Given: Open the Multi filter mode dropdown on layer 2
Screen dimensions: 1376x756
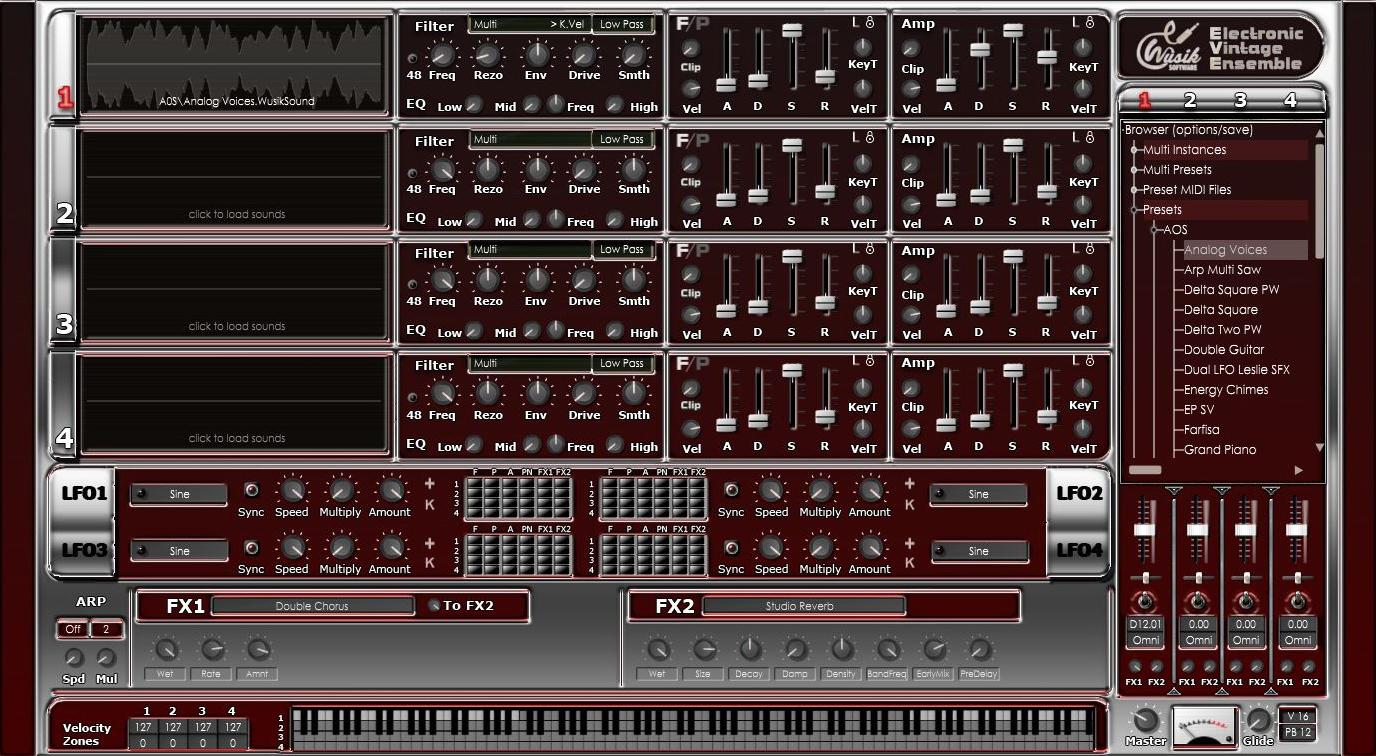Looking at the screenshot, I should pyautogui.click(x=530, y=139).
